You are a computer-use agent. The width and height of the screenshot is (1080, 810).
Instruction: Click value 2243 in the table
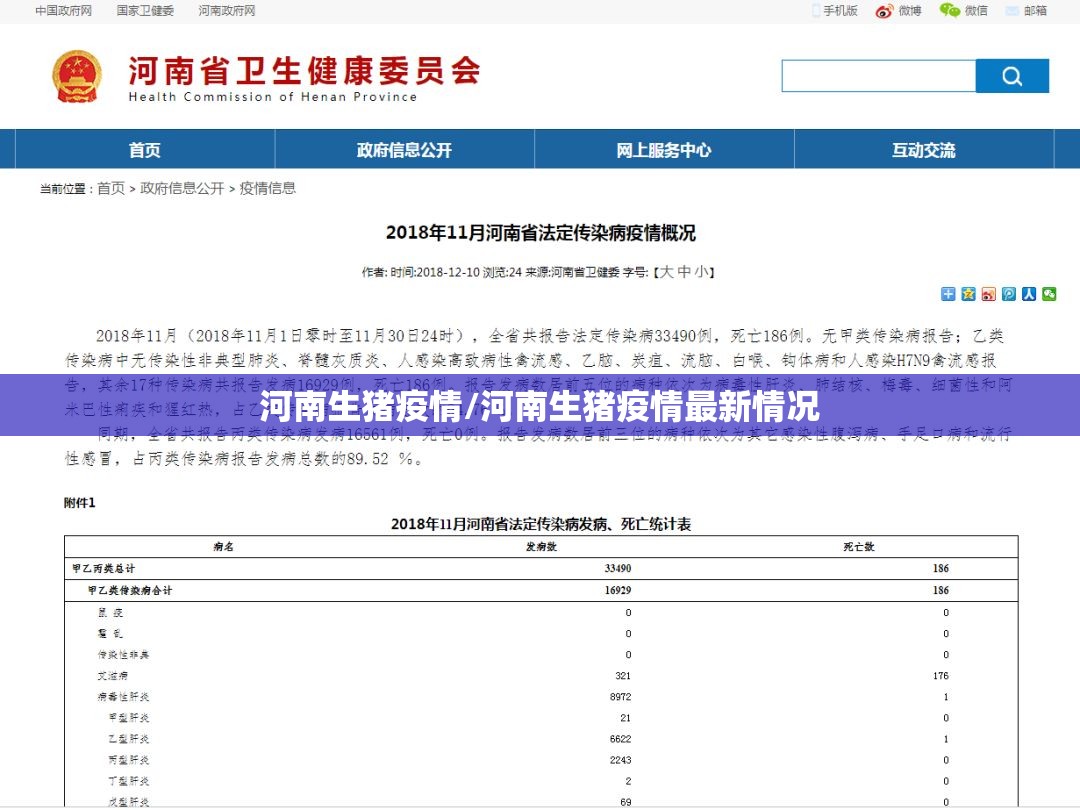tap(621, 760)
